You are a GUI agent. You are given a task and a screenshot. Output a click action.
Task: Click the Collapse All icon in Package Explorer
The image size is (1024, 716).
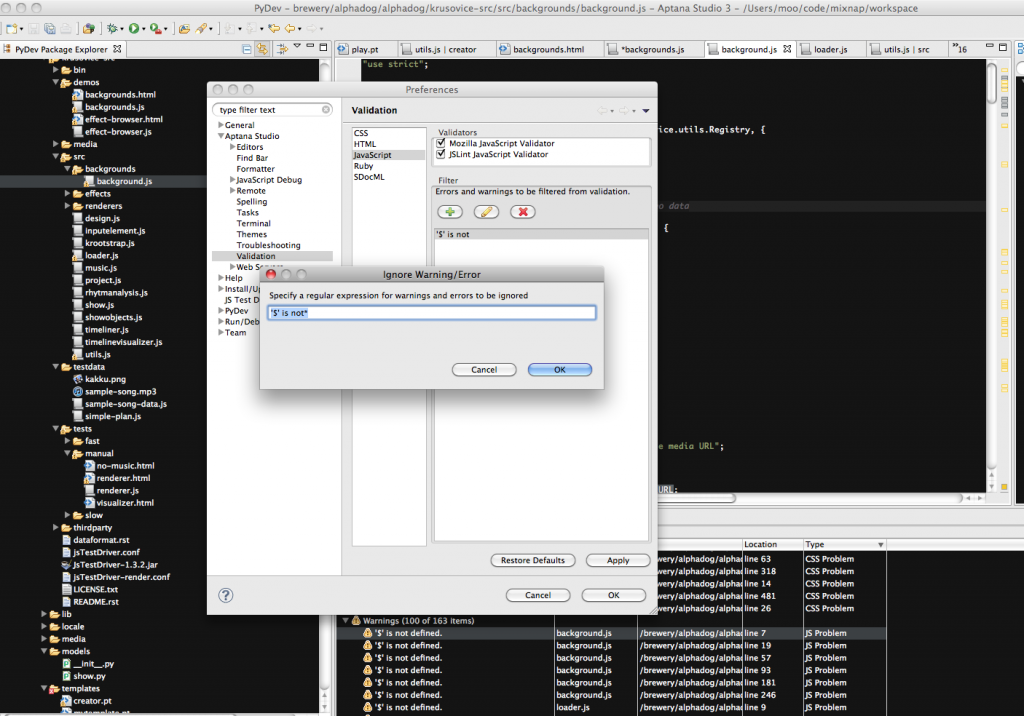click(x=247, y=49)
